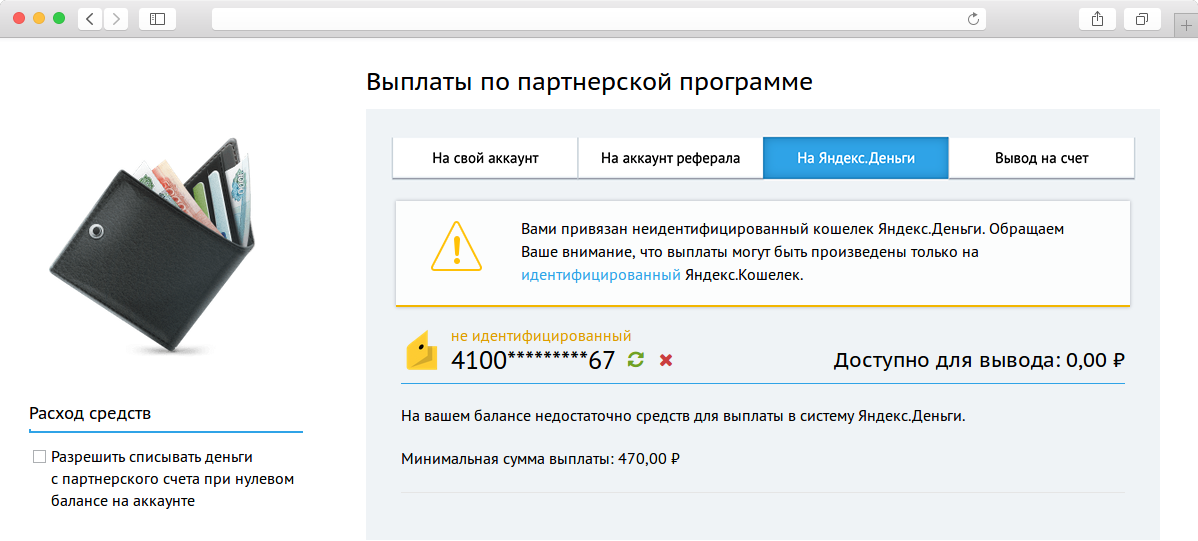This screenshot has width=1198, height=541.
Task: Click «Минимальная сумма выплаты: 470,00 ₽» line
Action: pos(540,459)
